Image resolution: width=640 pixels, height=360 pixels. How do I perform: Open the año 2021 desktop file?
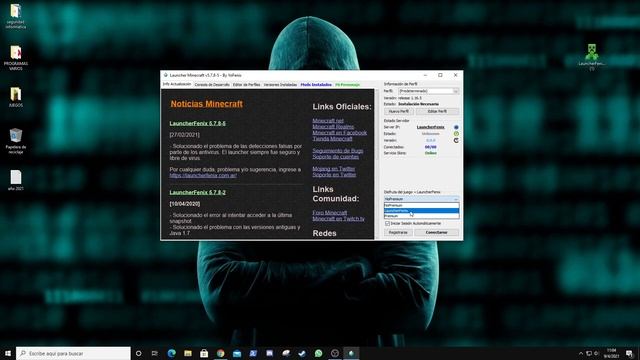tap(16, 180)
